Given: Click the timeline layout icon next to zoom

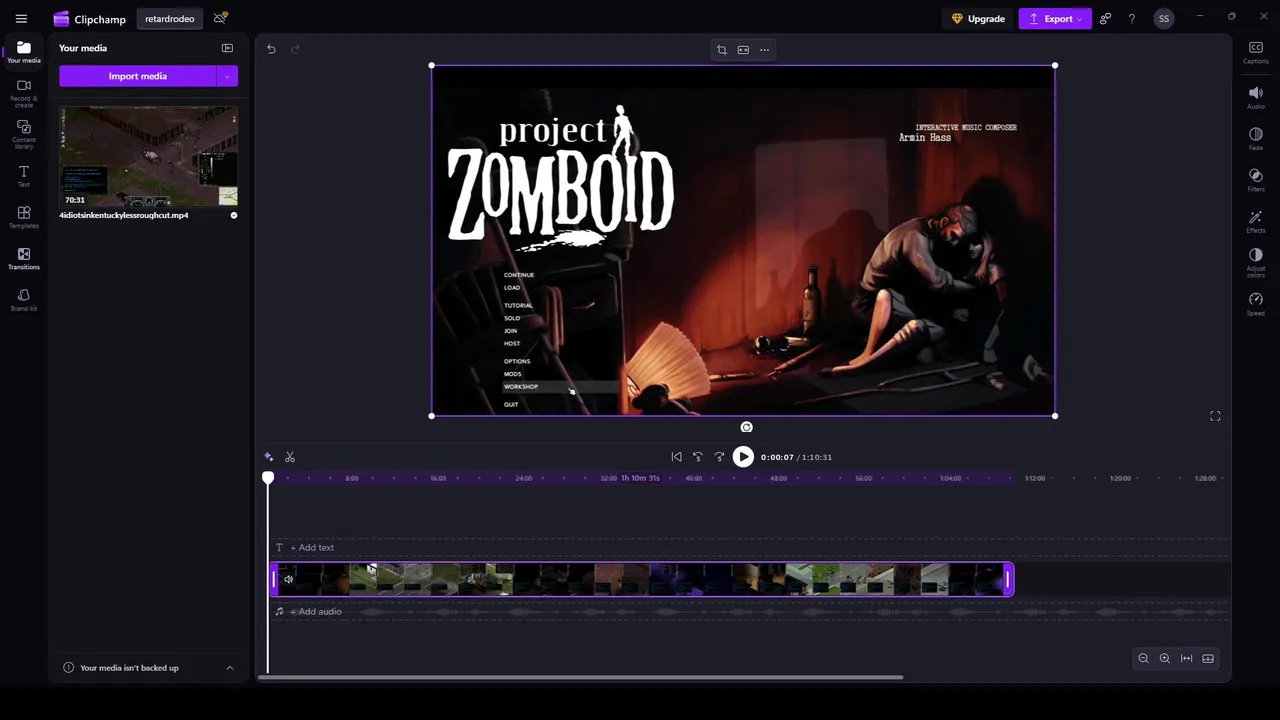Looking at the screenshot, I should (1208, 658).
